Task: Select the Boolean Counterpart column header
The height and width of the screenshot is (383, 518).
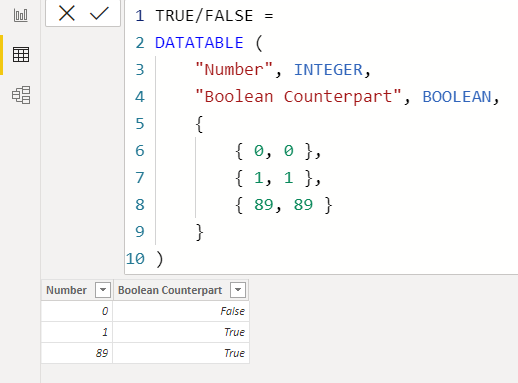Action: click(x=181, y=290)
